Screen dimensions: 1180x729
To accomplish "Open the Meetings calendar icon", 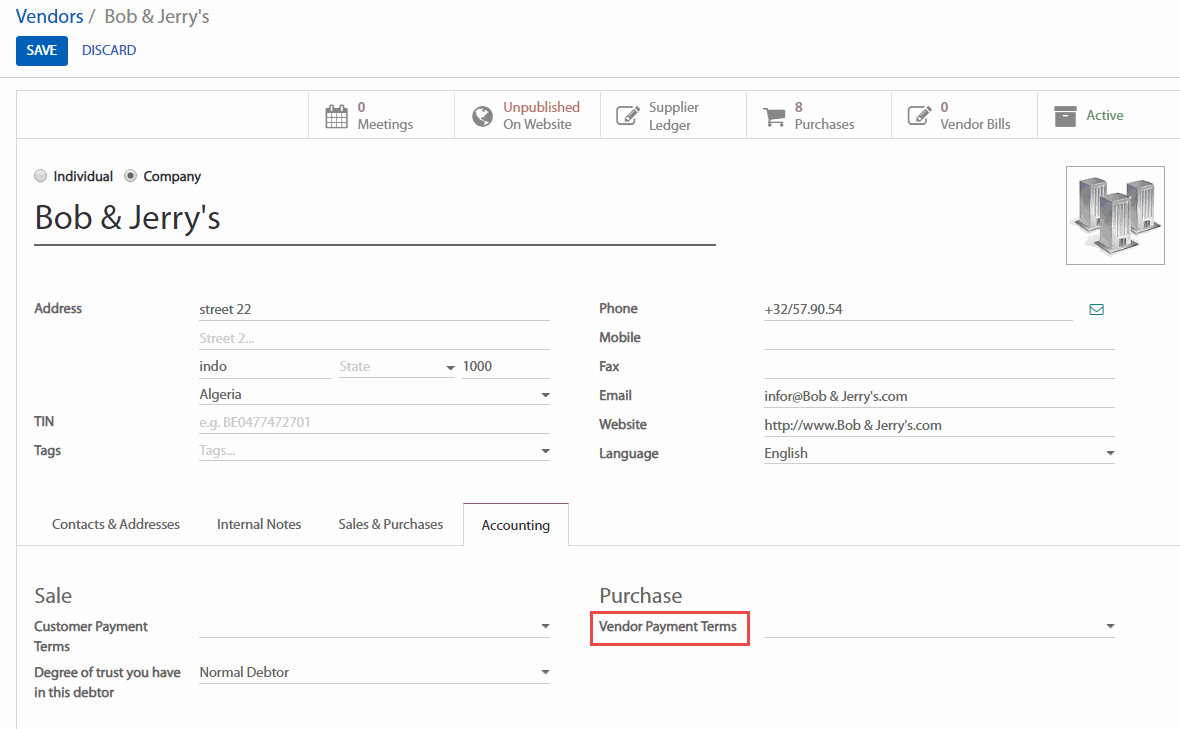I will pos(337,116).
